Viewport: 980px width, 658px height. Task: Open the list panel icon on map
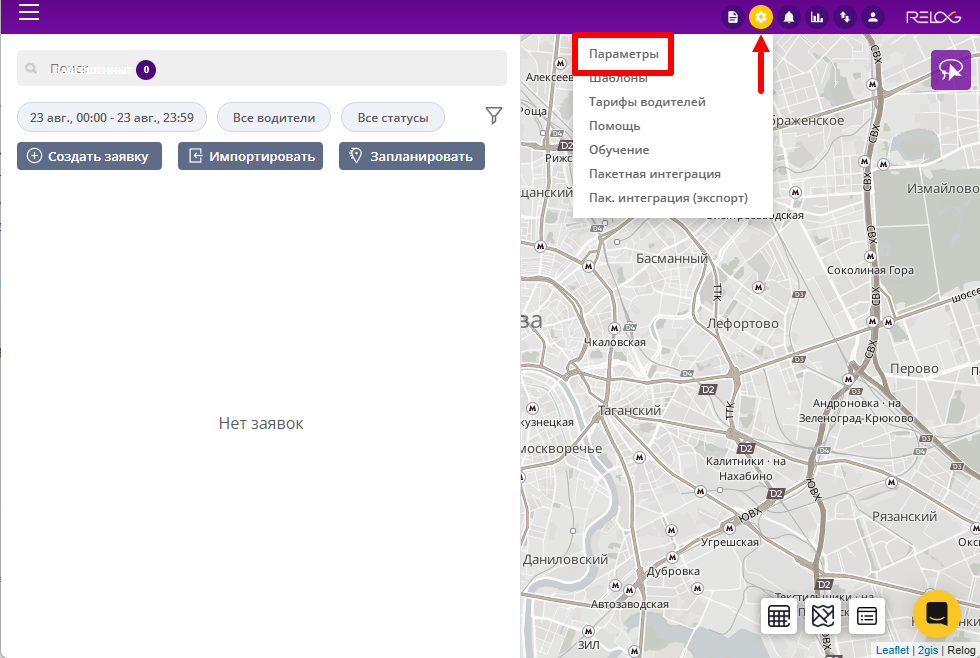click(867, 616)
